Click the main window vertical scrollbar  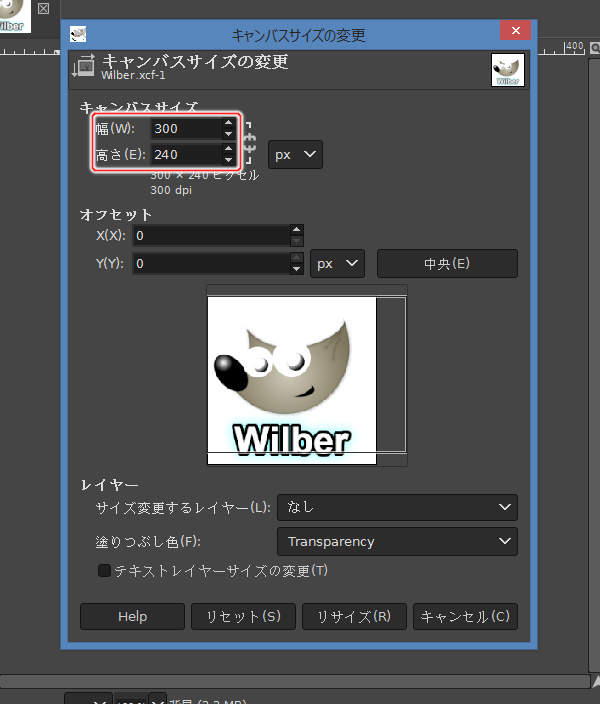(x=594, y=364)
